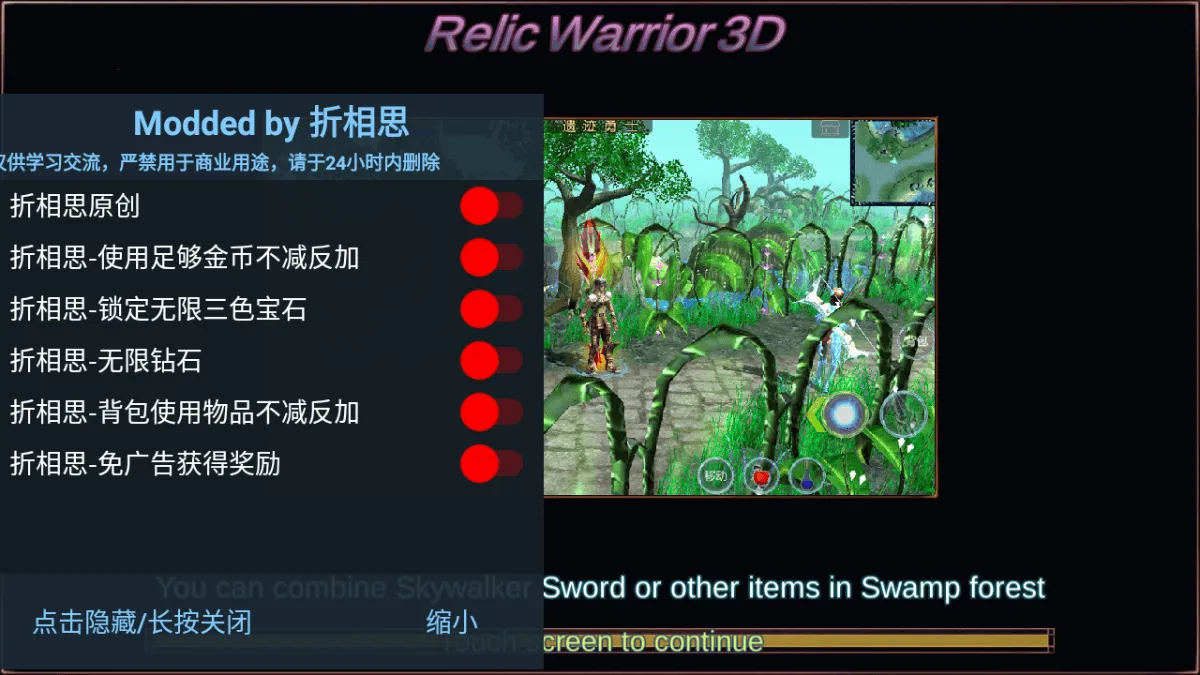Open the shop icon beside the minimap
The height and width of the screenshot is (675, 1200).
pyautogui.click(x=829, y=128)
